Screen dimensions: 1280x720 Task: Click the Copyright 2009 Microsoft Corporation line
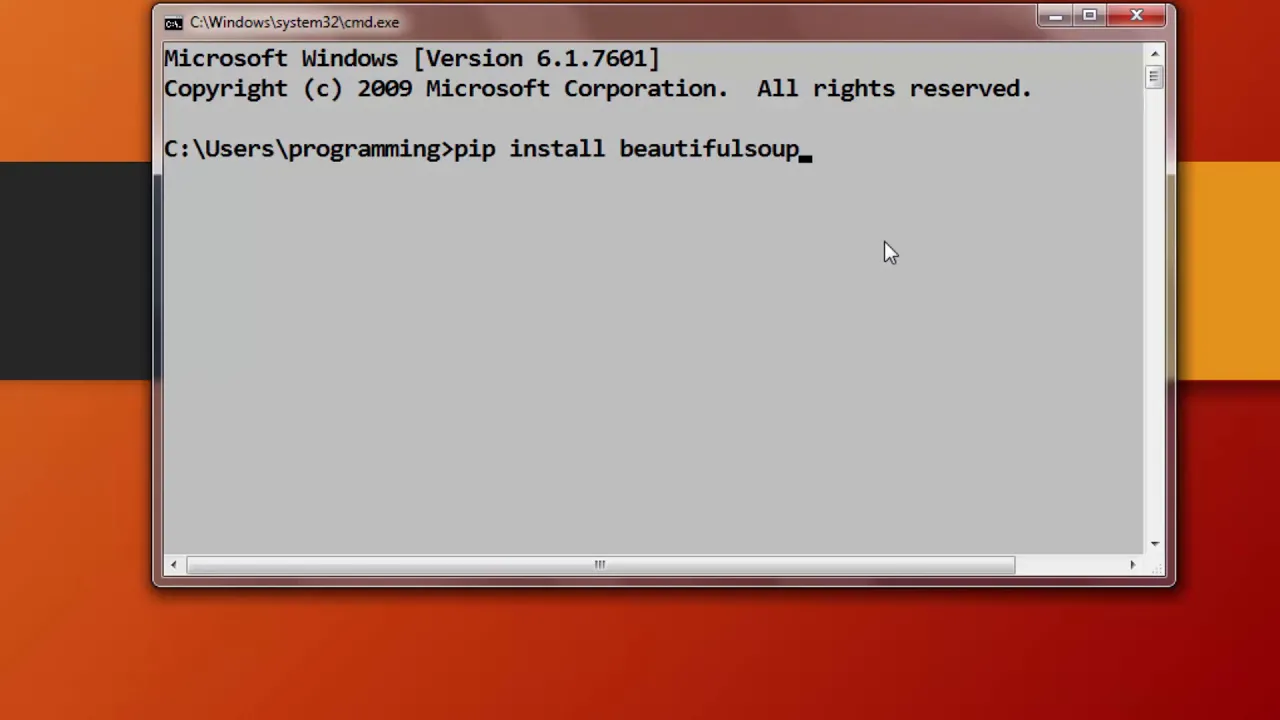point(598,89)
